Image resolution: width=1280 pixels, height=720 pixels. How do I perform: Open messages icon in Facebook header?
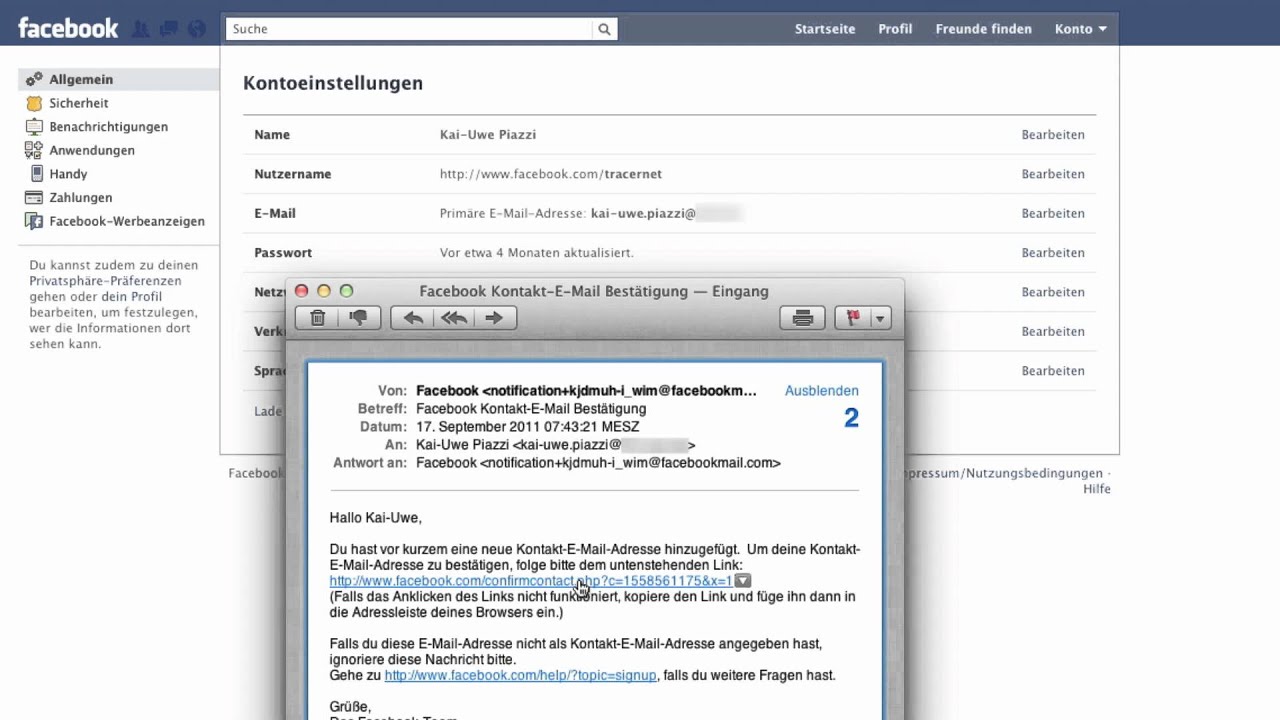(169, 29)
